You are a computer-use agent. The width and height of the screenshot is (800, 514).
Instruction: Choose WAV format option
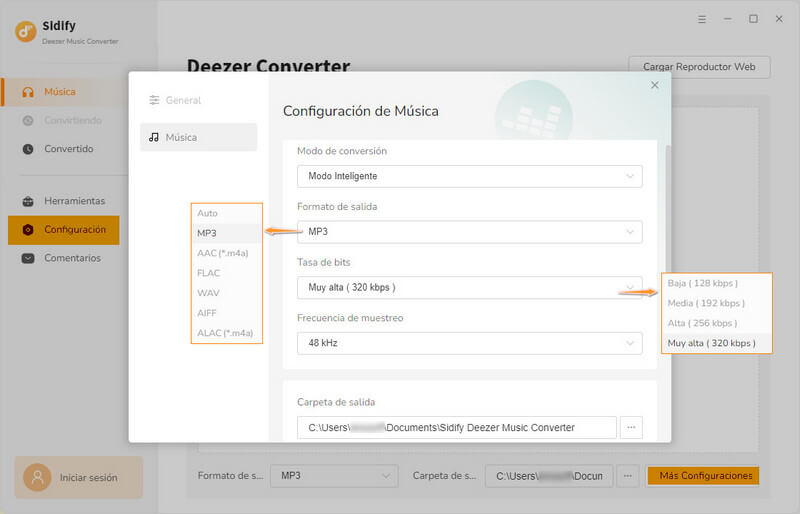227,293
